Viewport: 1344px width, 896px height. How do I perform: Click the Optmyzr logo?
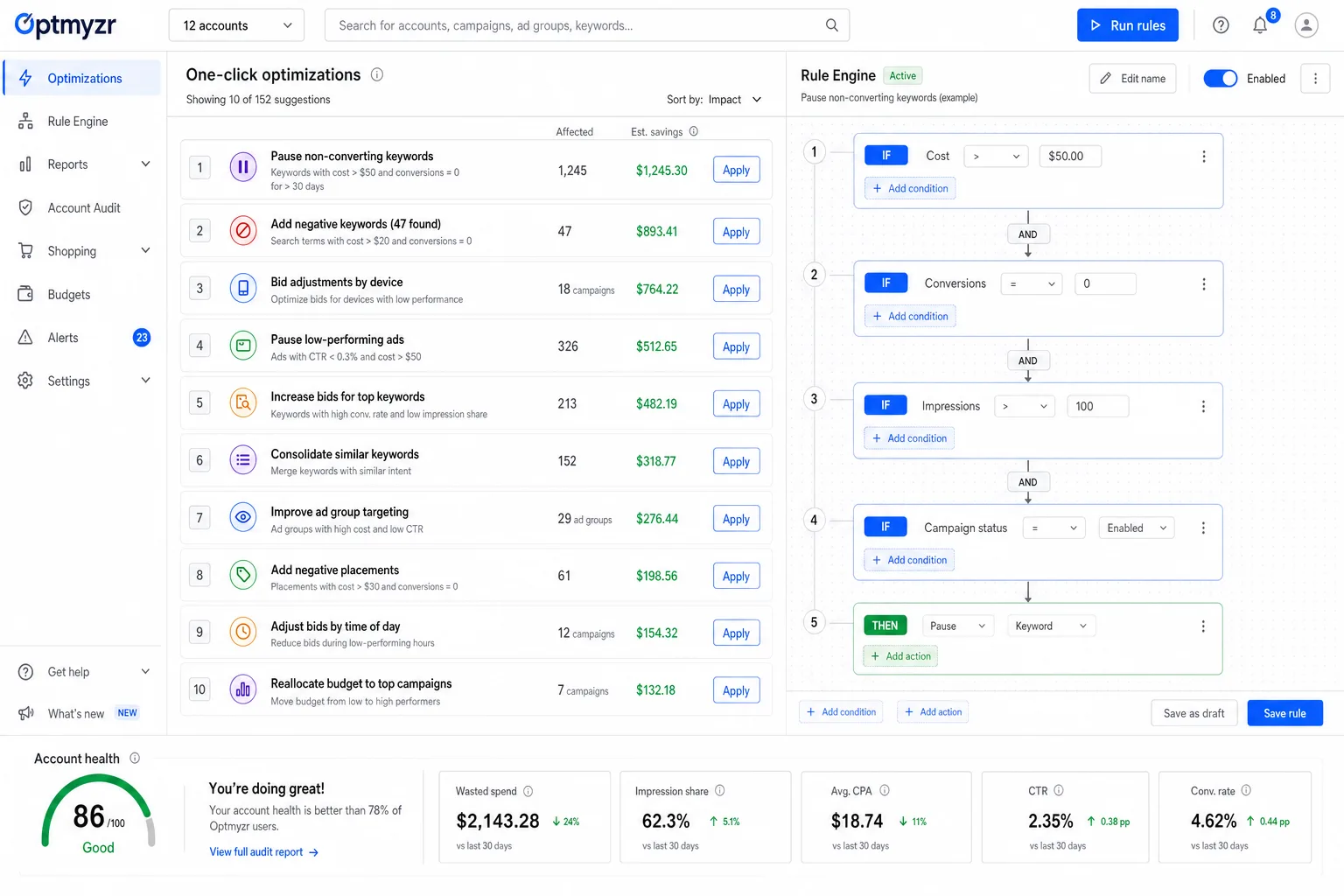66,25
